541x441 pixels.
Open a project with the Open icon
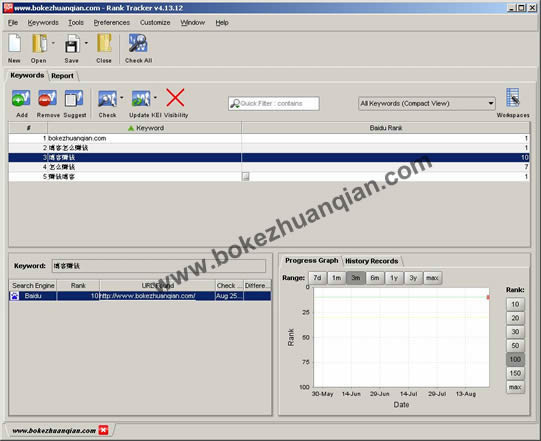tap(39, 44)
